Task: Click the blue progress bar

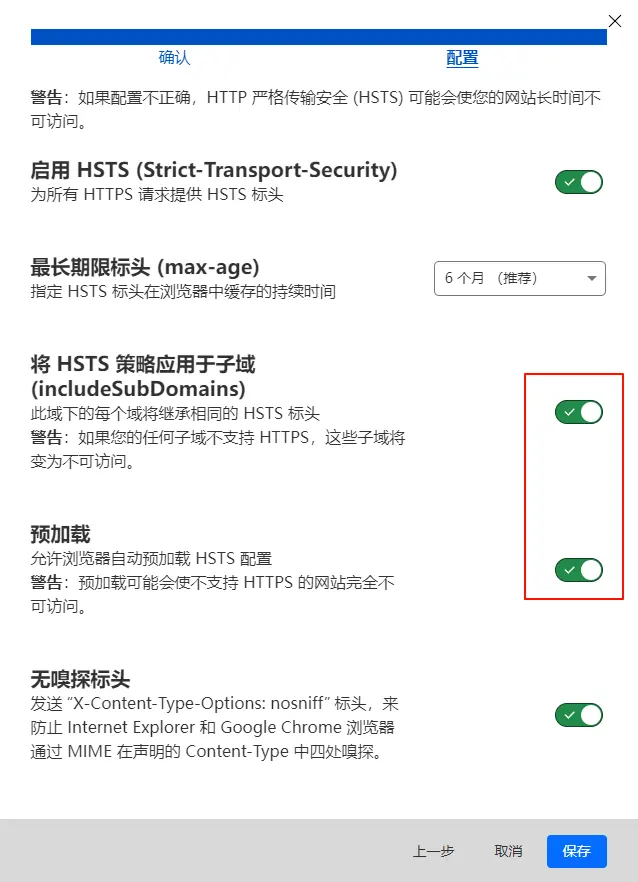Action: point(318,37)
